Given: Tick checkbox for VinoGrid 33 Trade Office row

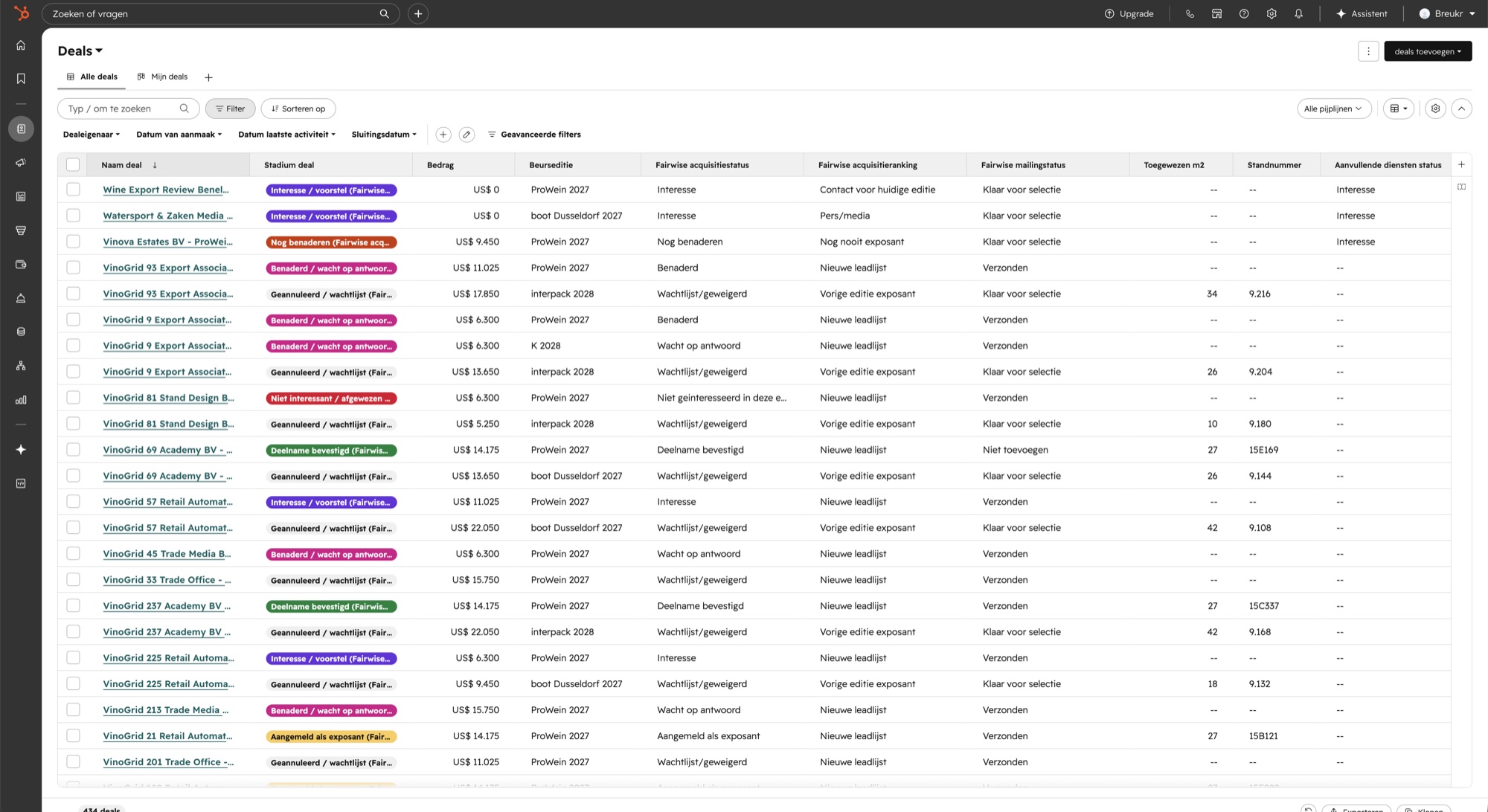Looking at the screenshot, I should pos(73,580).
